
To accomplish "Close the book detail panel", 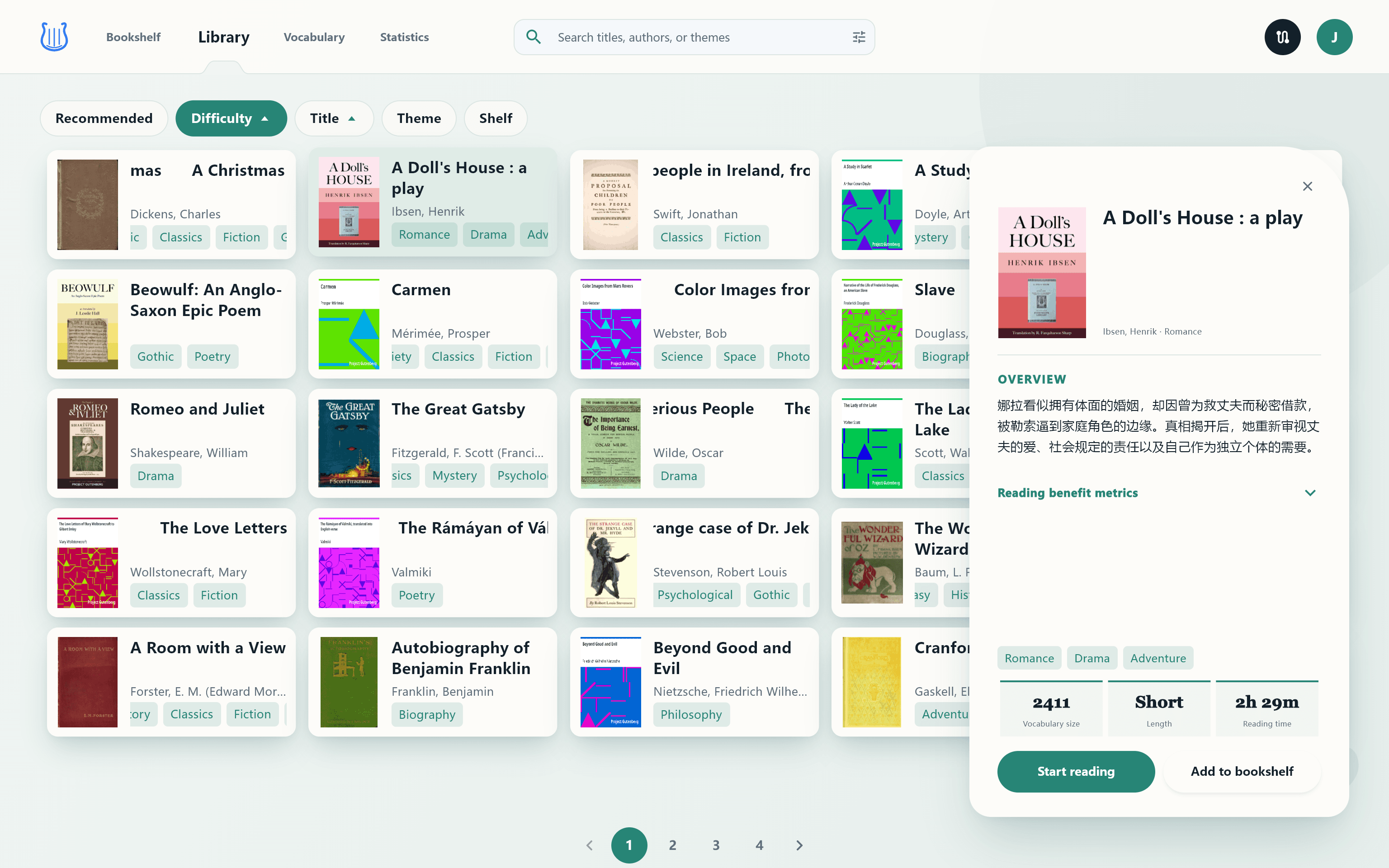I will click(1308, 186).
